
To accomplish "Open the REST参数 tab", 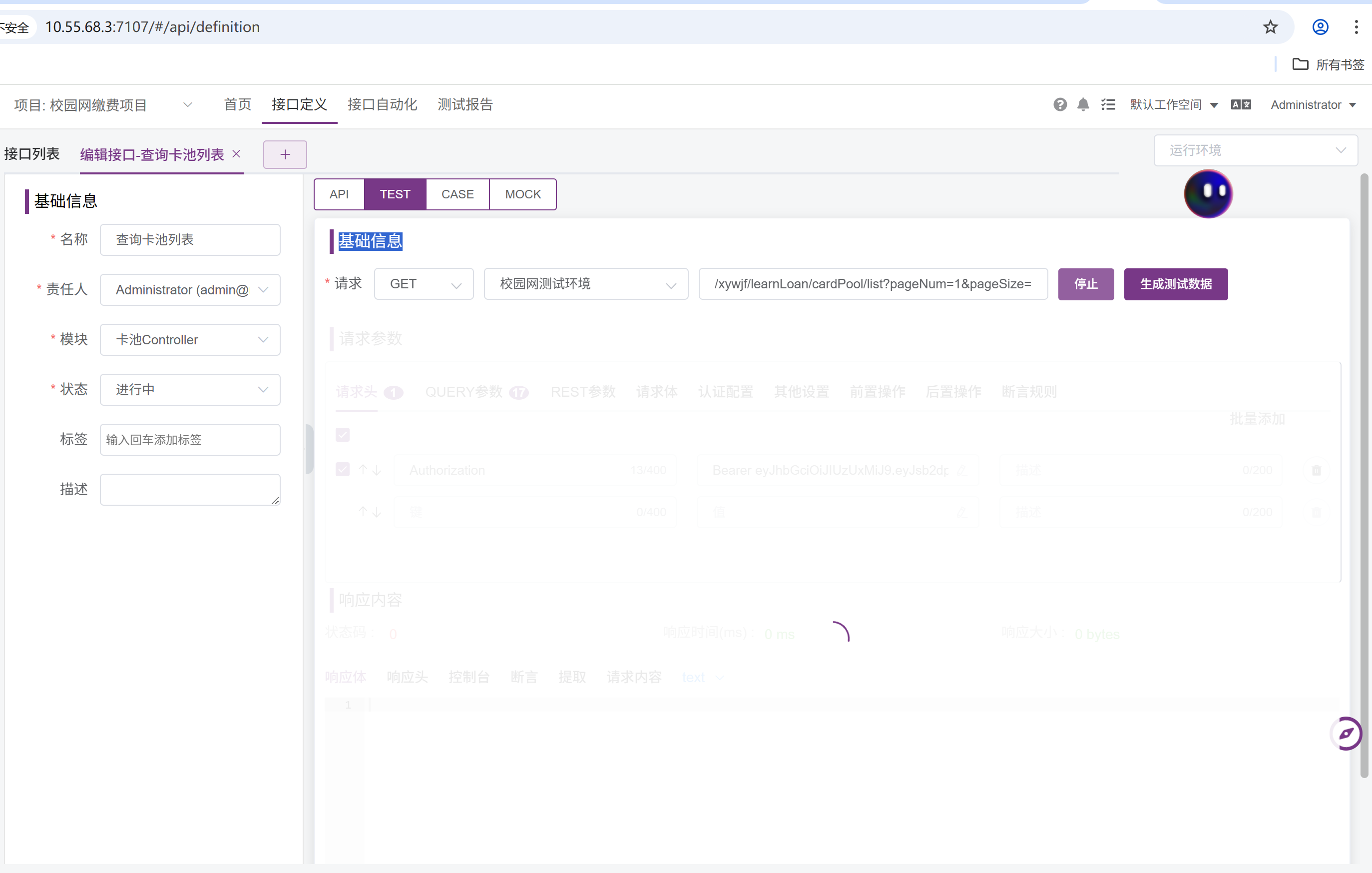I will (583, 392).
